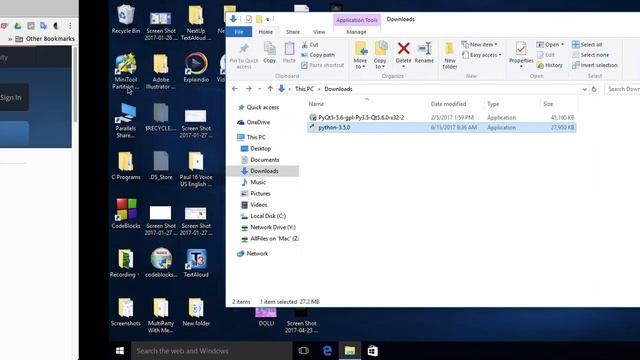Select the Screenshots desktop folder
The image size is (640, 360).
coord(126,312)
